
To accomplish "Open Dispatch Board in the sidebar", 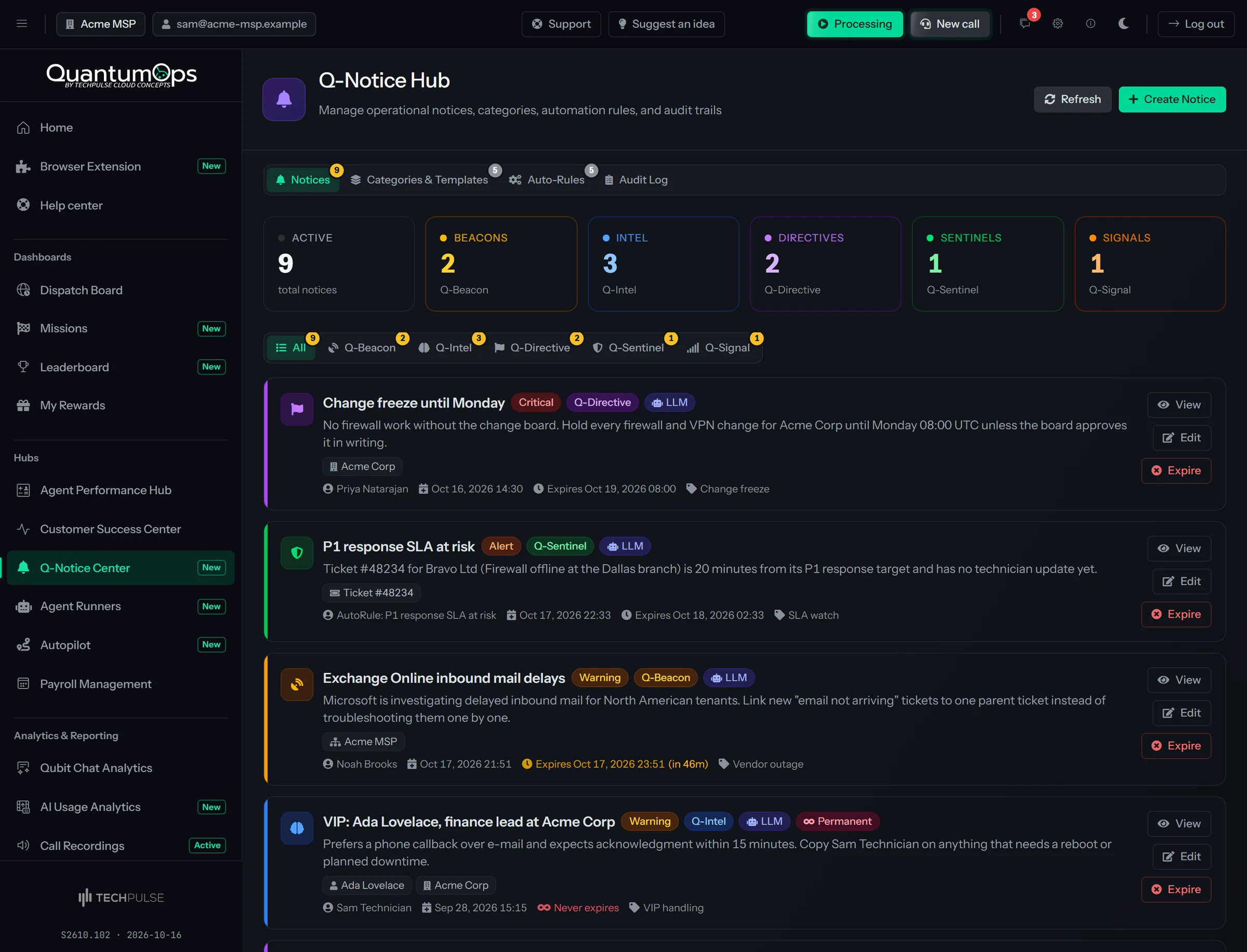I will click(121, 290).
